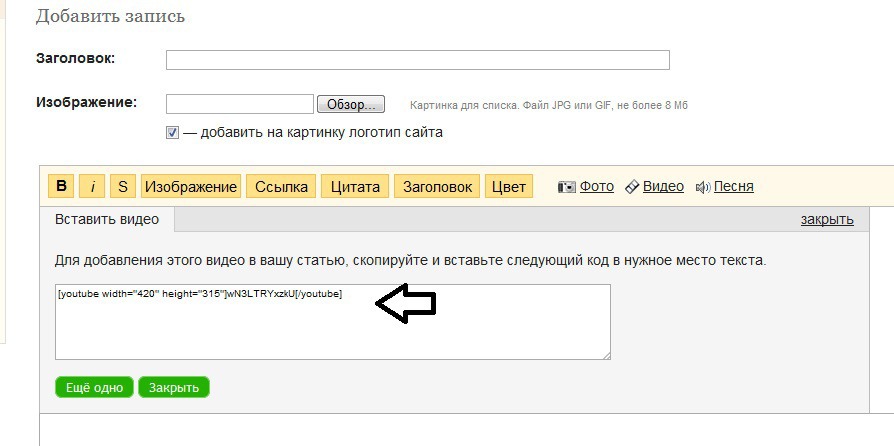Click the camera icon next to Фото
The image size is (894, 446).
[x=566, y=187]
